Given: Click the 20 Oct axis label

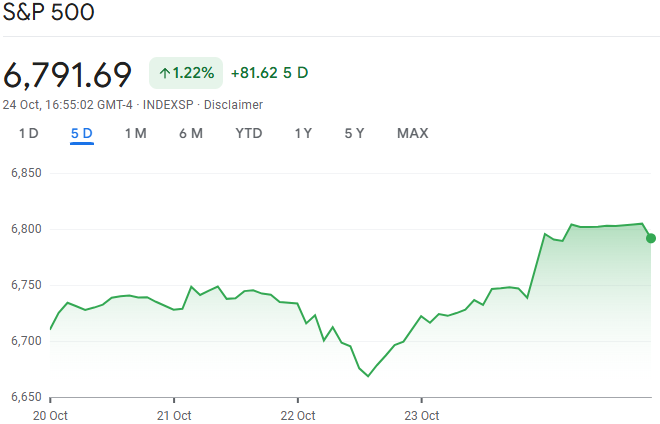Looking at the screenshot, I should 50,416.
